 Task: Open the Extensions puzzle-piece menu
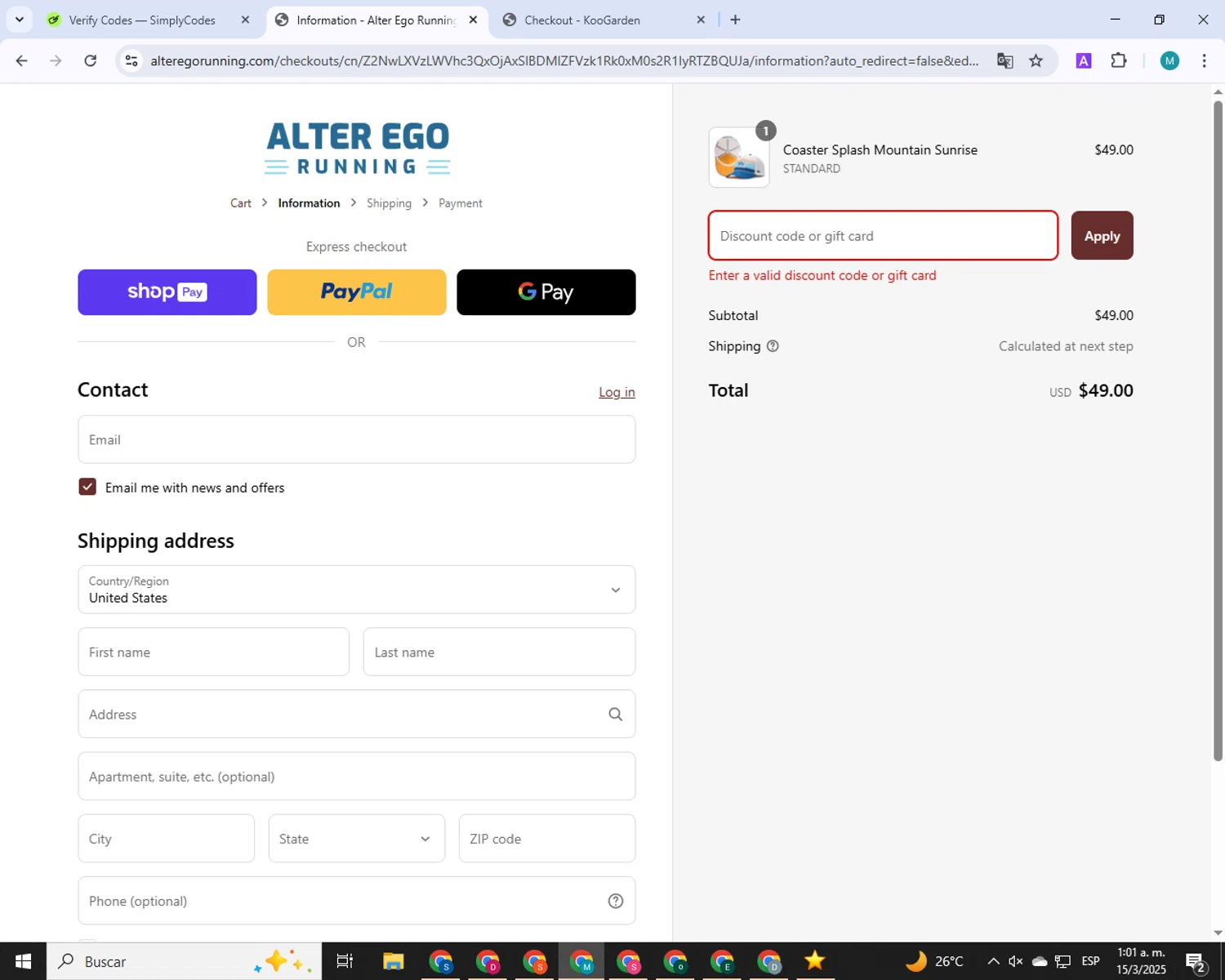[x=1119, y=60]
